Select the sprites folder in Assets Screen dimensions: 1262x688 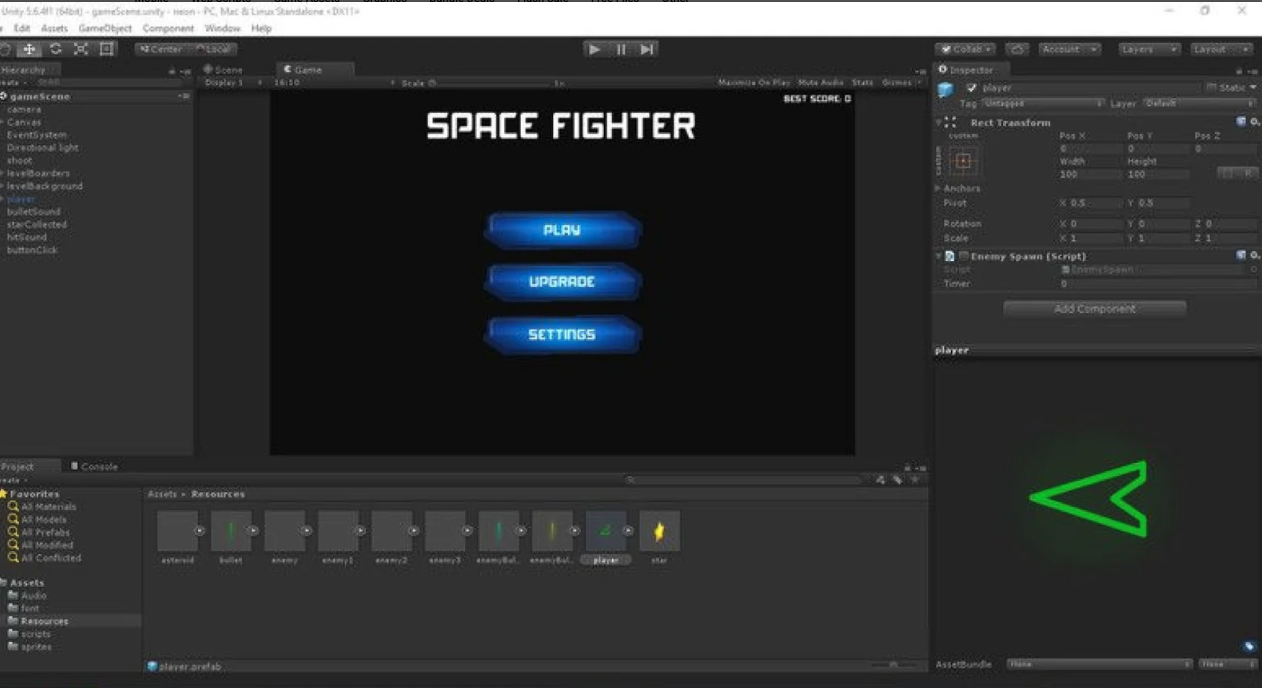point(29,647)
